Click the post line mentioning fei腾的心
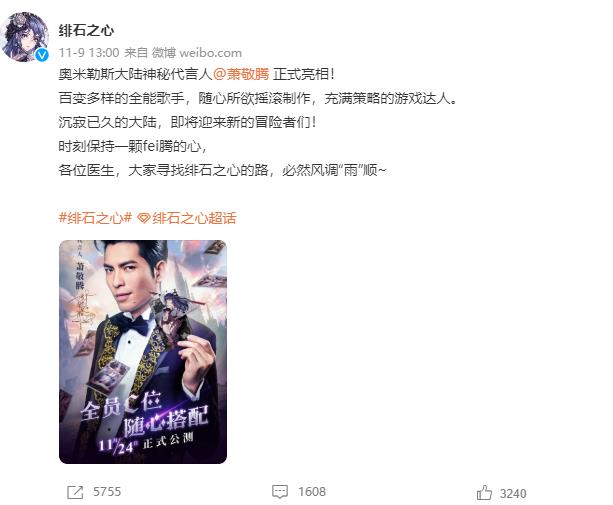Image resolution: width=613 pixels, height=505 pixels. [x=133, y=146]
